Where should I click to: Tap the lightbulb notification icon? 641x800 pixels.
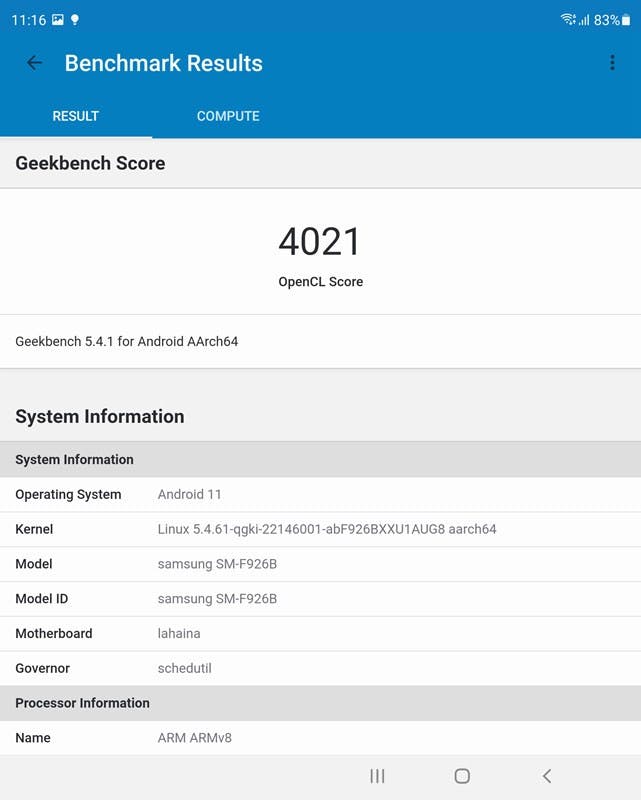point(75,20)
